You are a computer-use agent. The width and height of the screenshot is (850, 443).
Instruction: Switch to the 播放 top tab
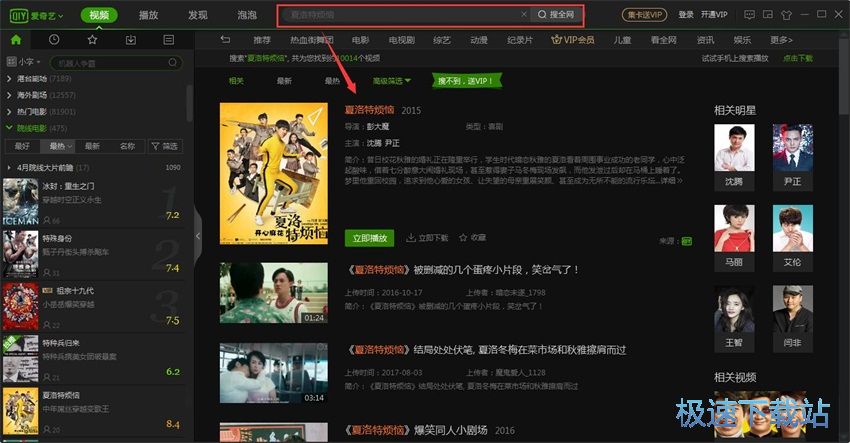tap(148, 15)
